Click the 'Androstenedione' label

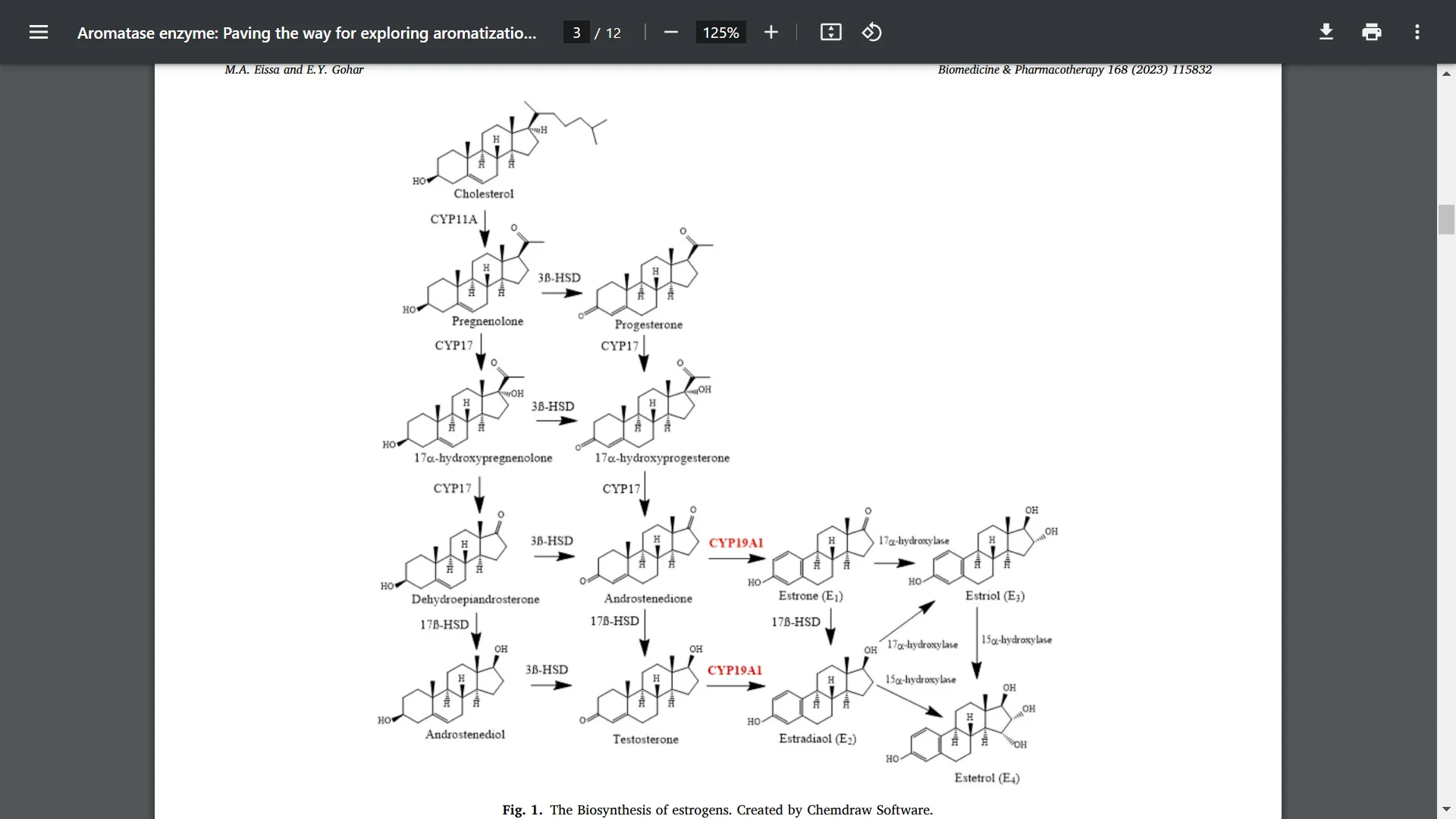click(648, 598)
